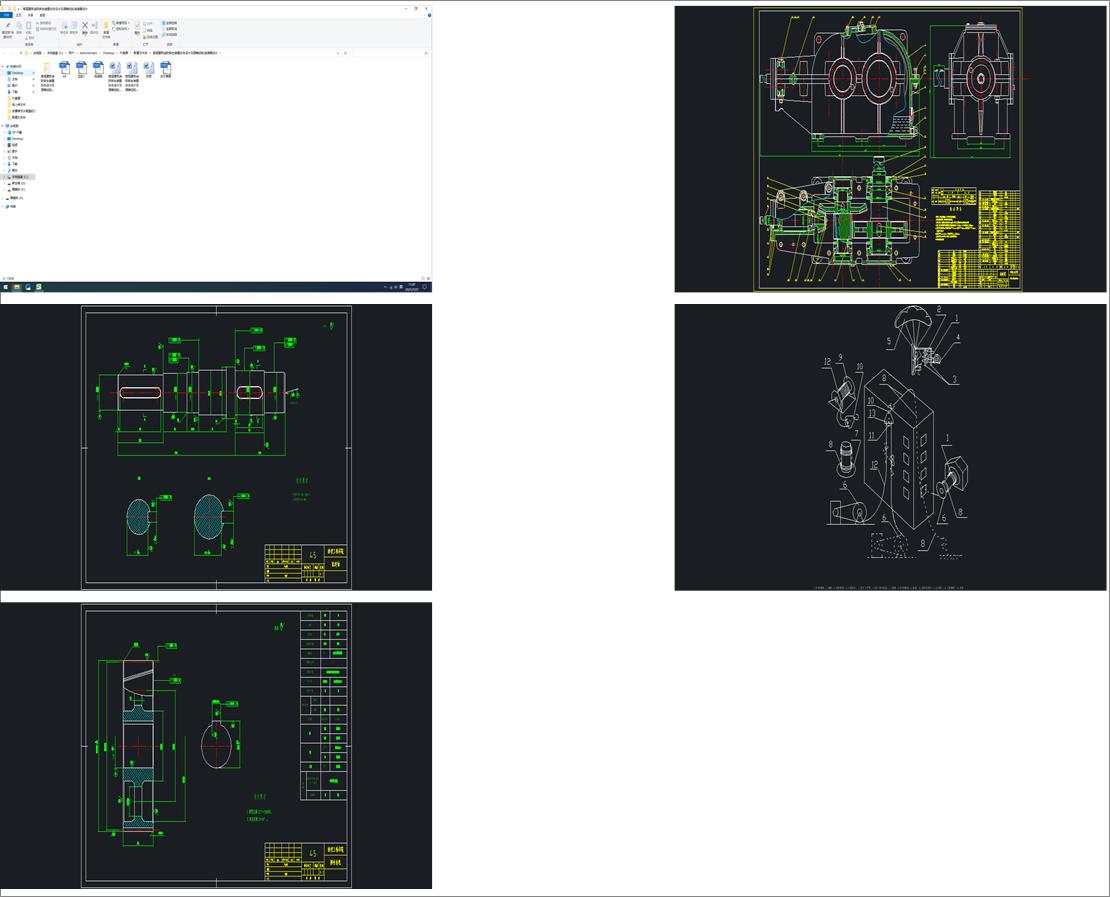Switch to the View ribbon tab
This screenshot has height=897, width=1110.
(42, 15)
